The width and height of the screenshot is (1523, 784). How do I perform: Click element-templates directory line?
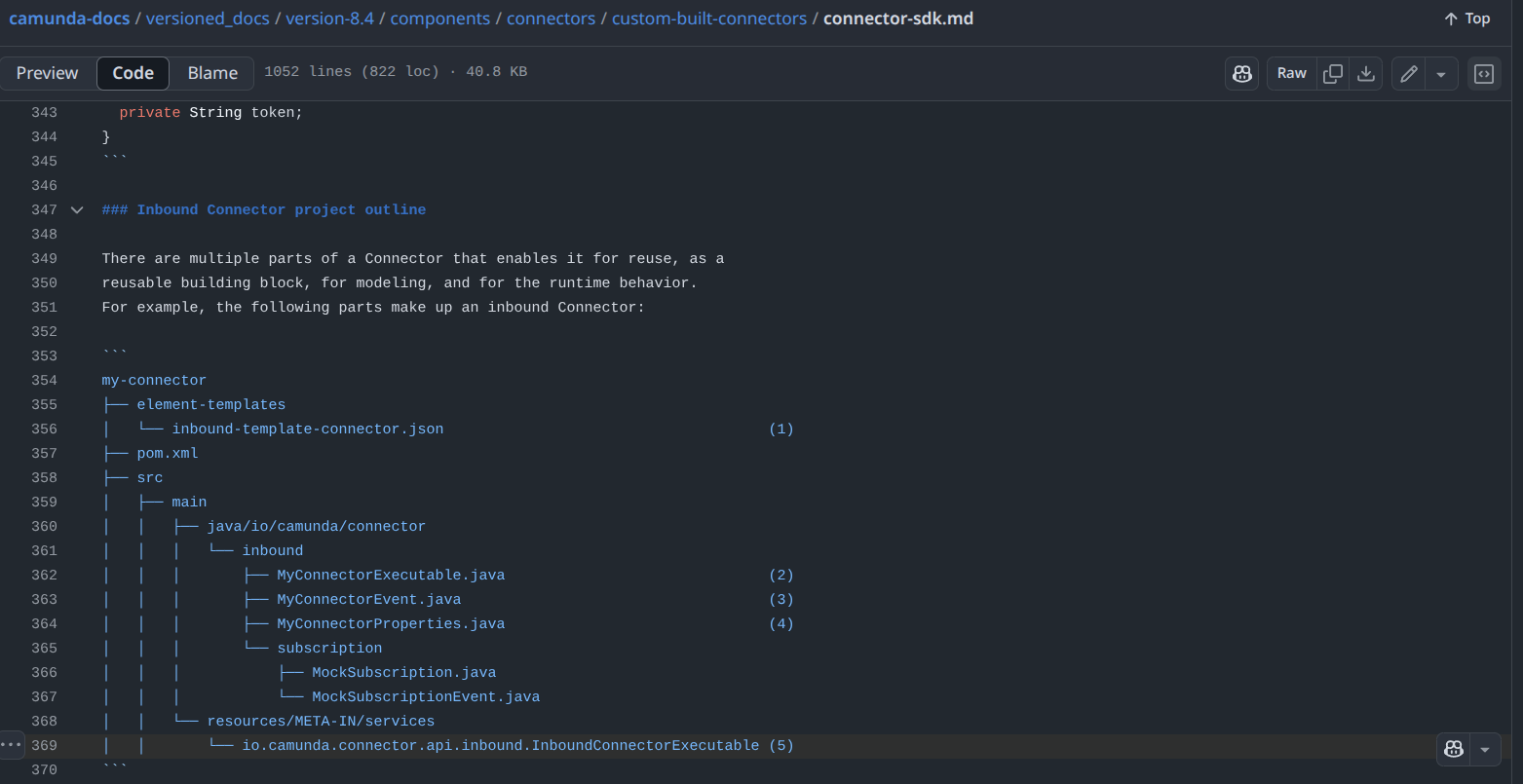[x=211, y=405]
